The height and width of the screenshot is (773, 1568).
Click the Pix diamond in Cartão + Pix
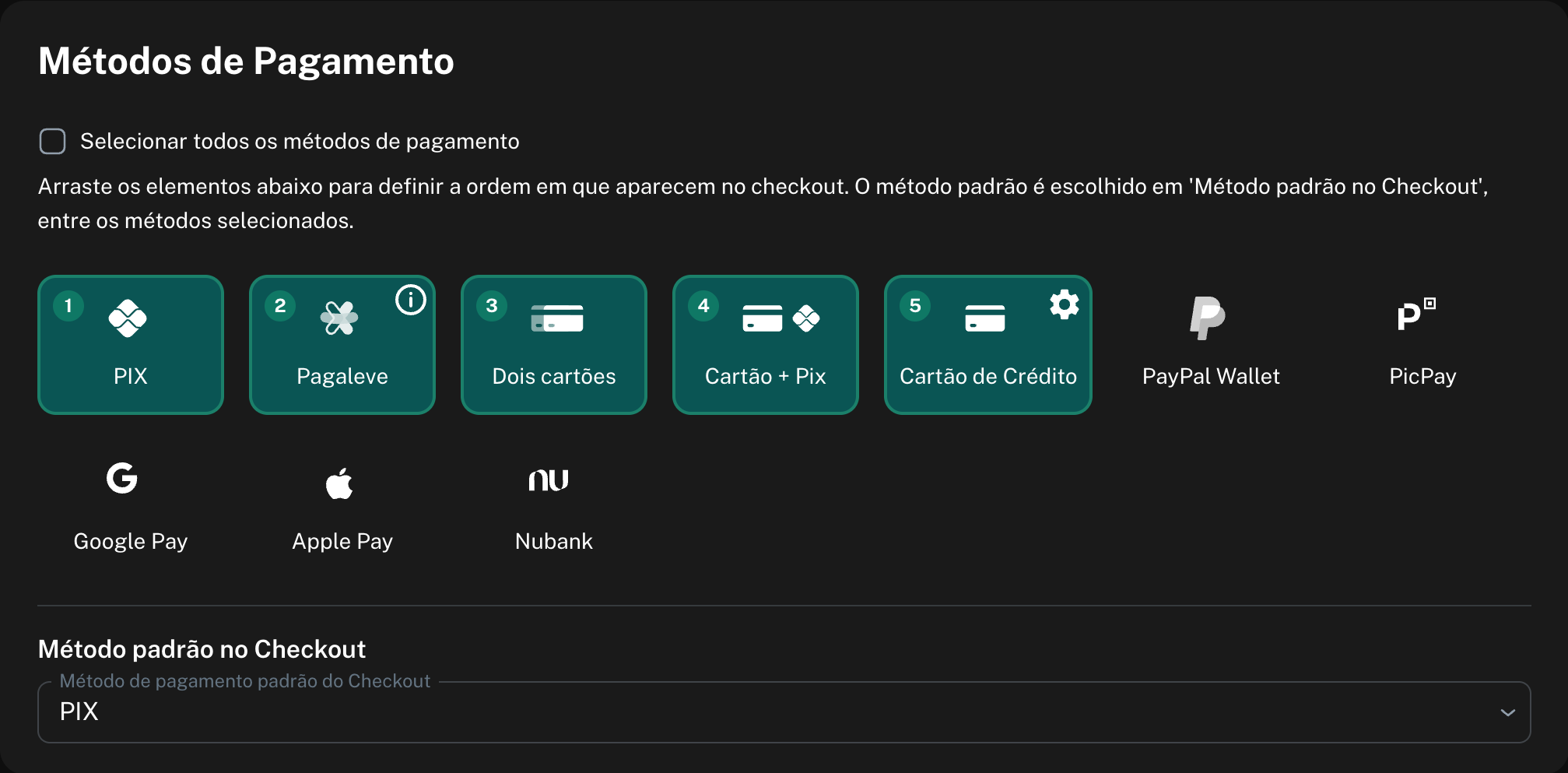(806, 318)
